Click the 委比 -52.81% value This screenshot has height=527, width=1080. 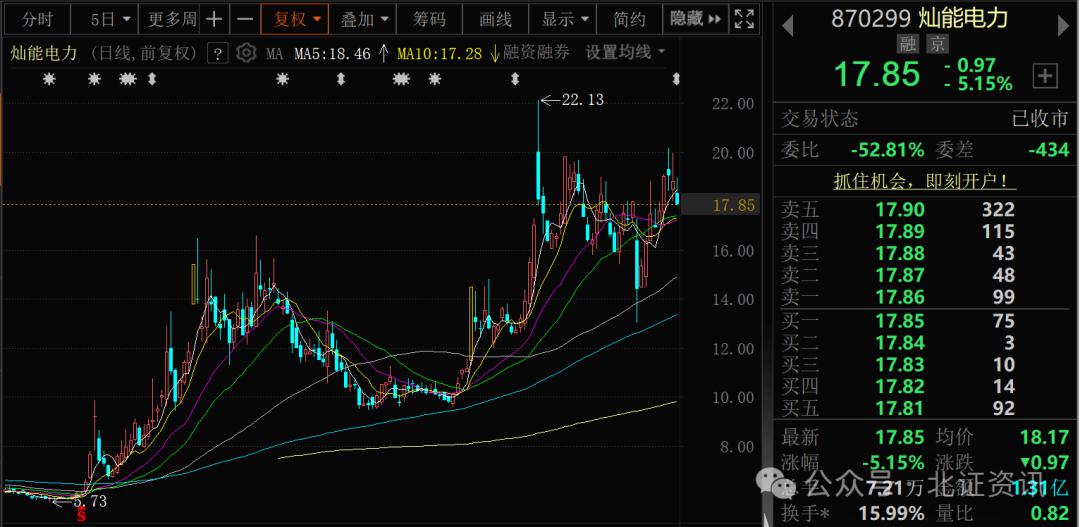click(x=888, y=149)
